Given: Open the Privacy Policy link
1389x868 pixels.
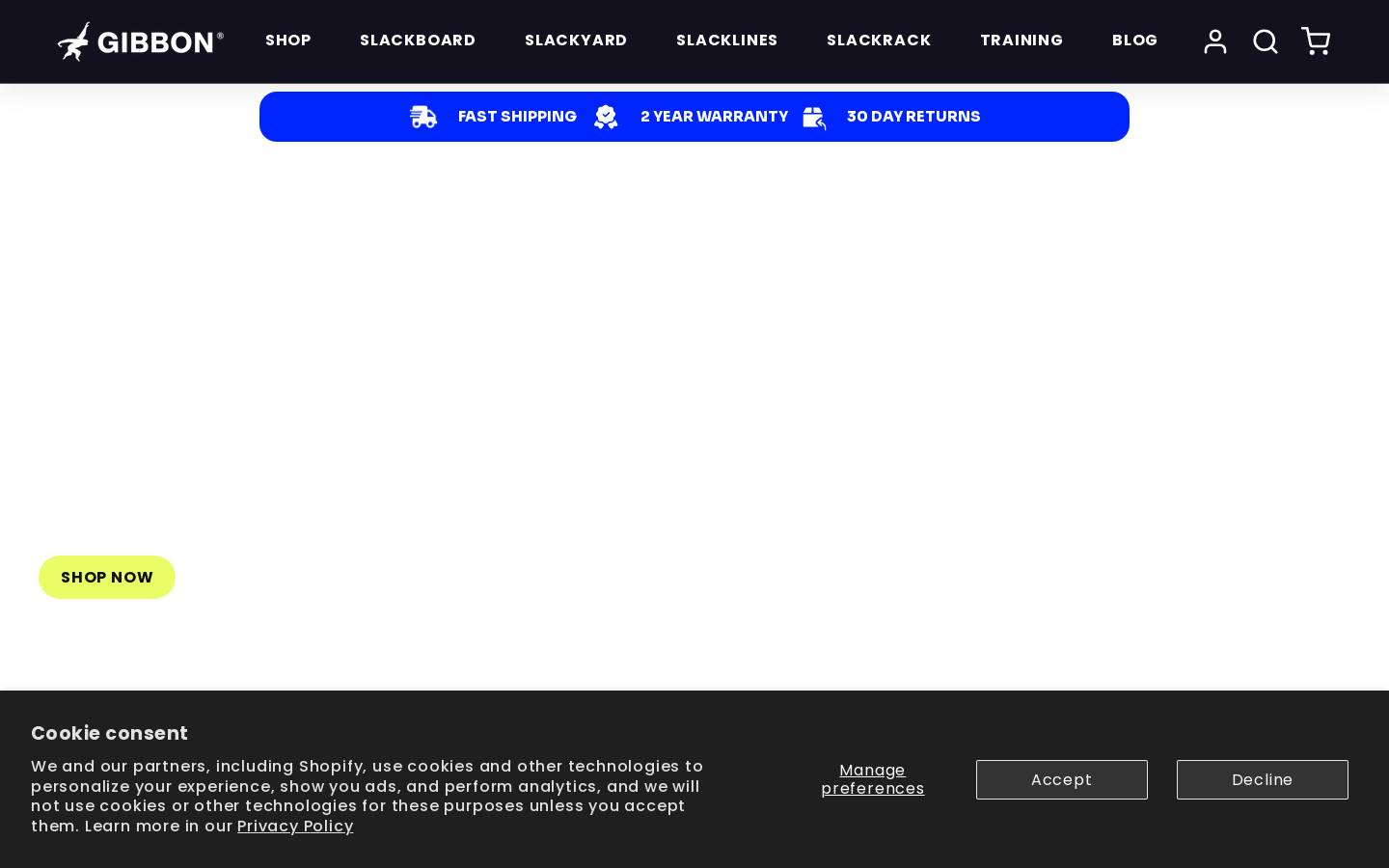Looking at the screenshot, I should 295,827.
